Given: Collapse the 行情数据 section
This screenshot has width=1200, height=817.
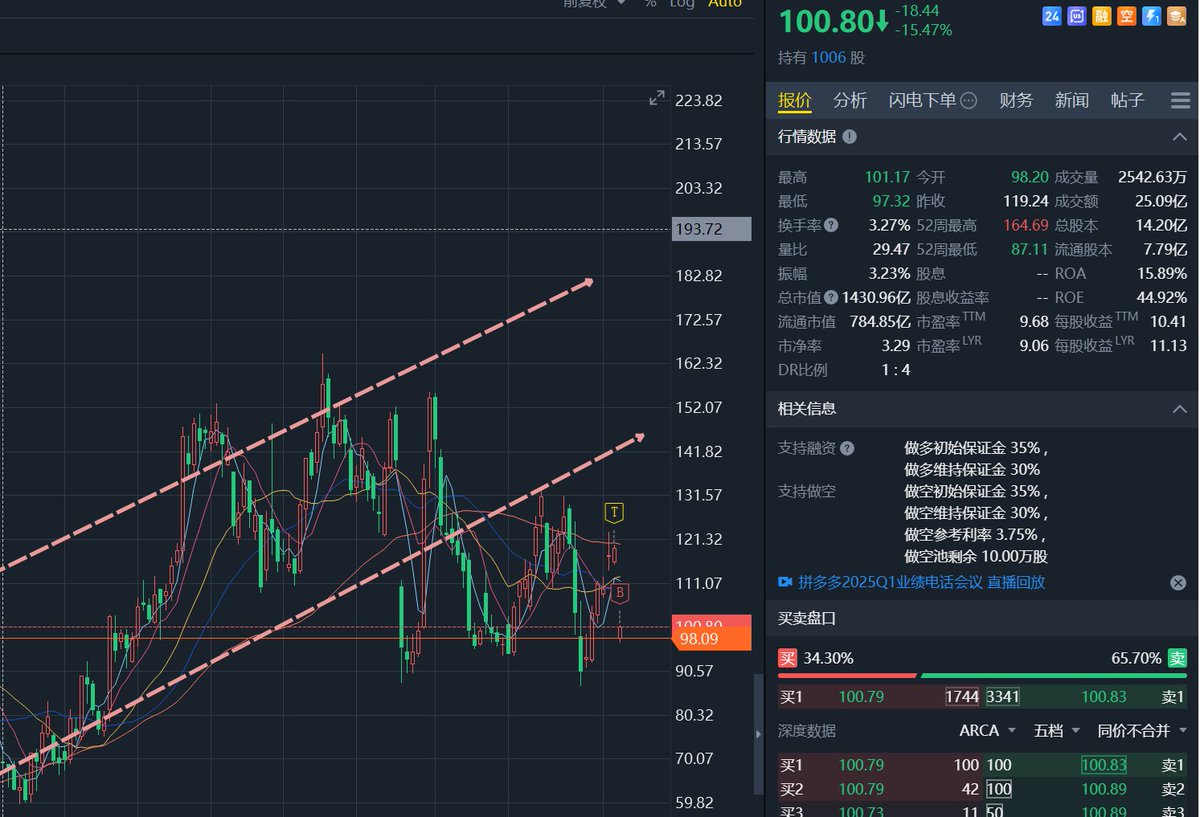Looking at the screenshot, I should (1180, 137).
